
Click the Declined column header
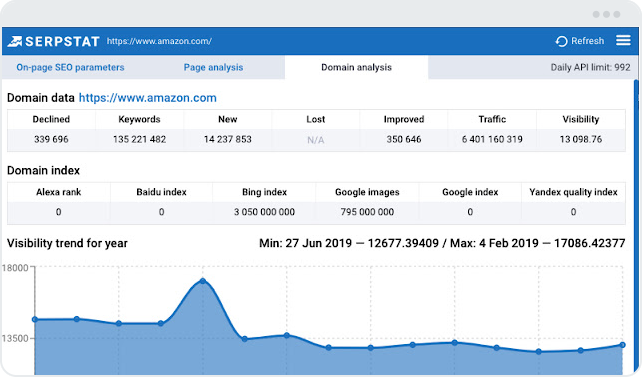51,120
